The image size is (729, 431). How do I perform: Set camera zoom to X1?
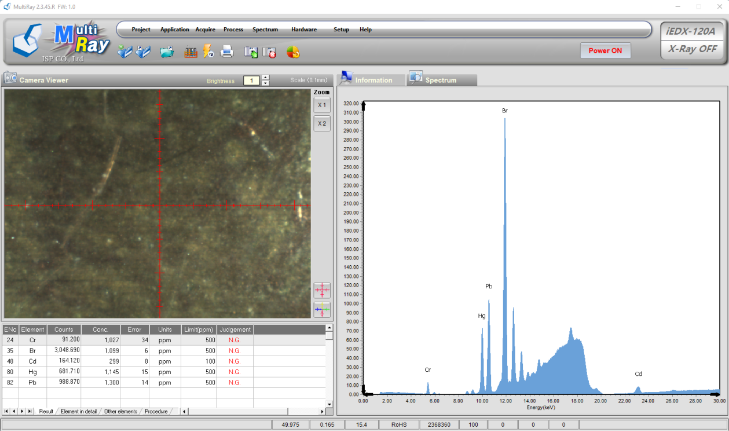coord(322,105)
